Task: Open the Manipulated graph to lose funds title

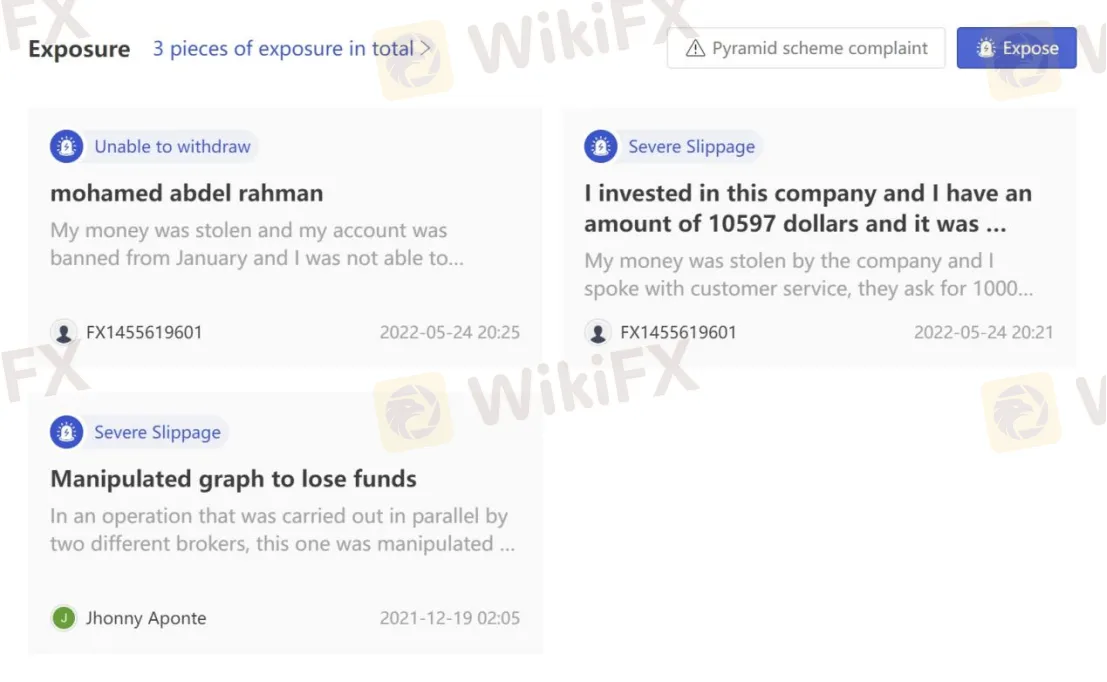Action: (233, 479)
